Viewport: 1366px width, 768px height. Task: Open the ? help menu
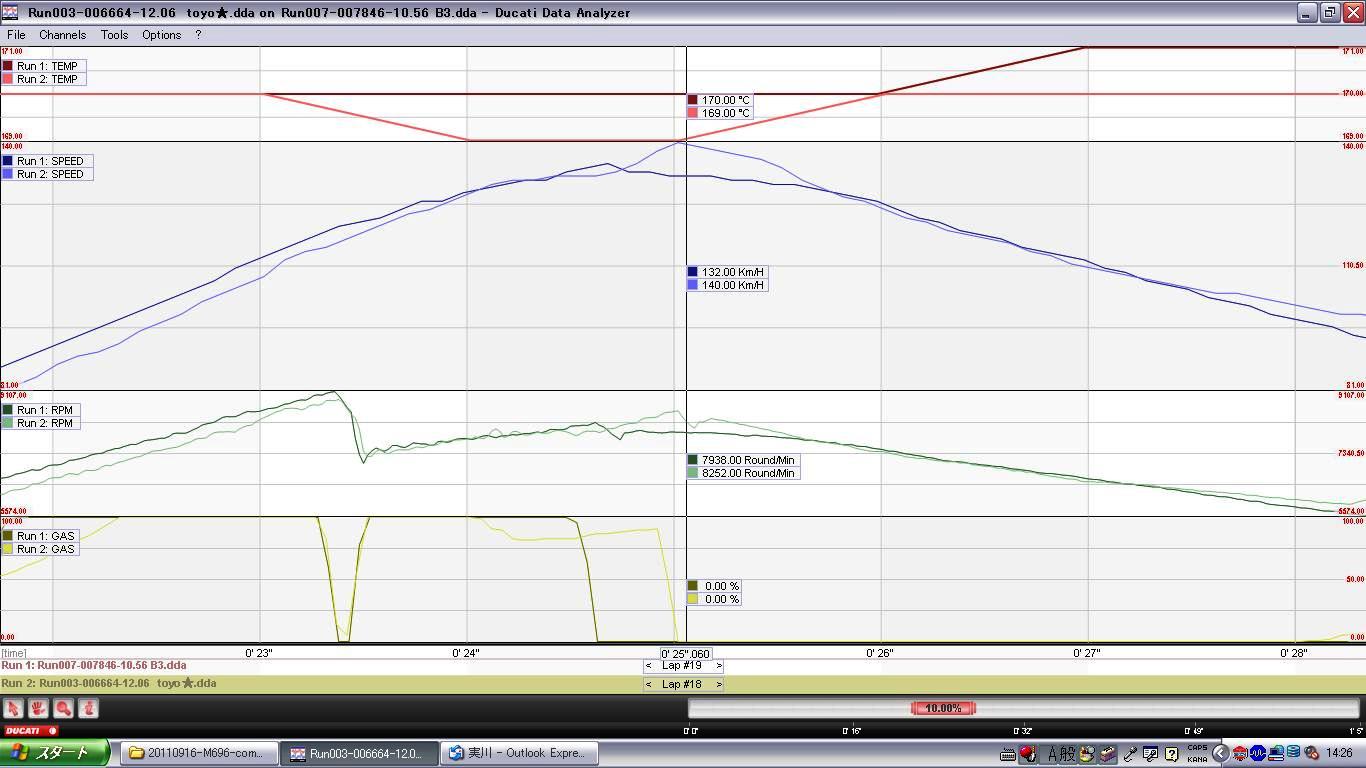pos(198,34)
